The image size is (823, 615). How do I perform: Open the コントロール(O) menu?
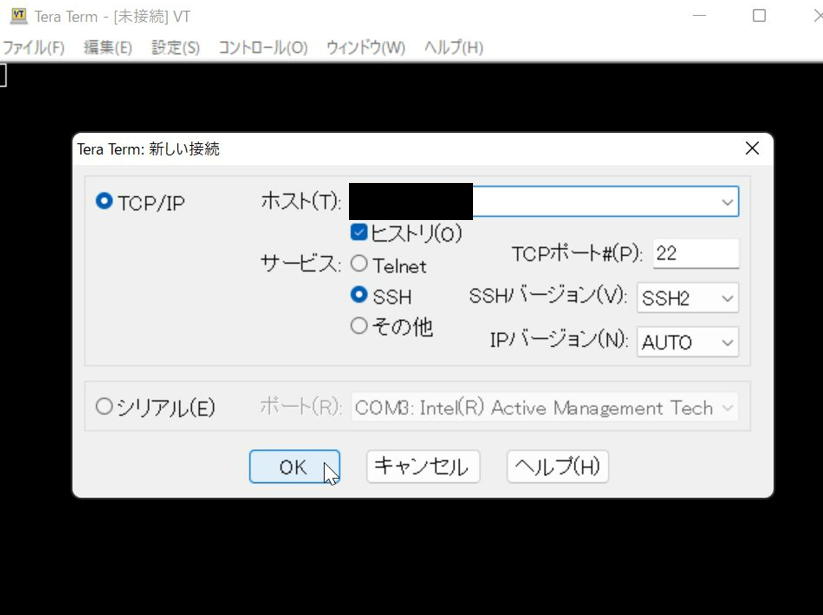[x=263, y=48]
